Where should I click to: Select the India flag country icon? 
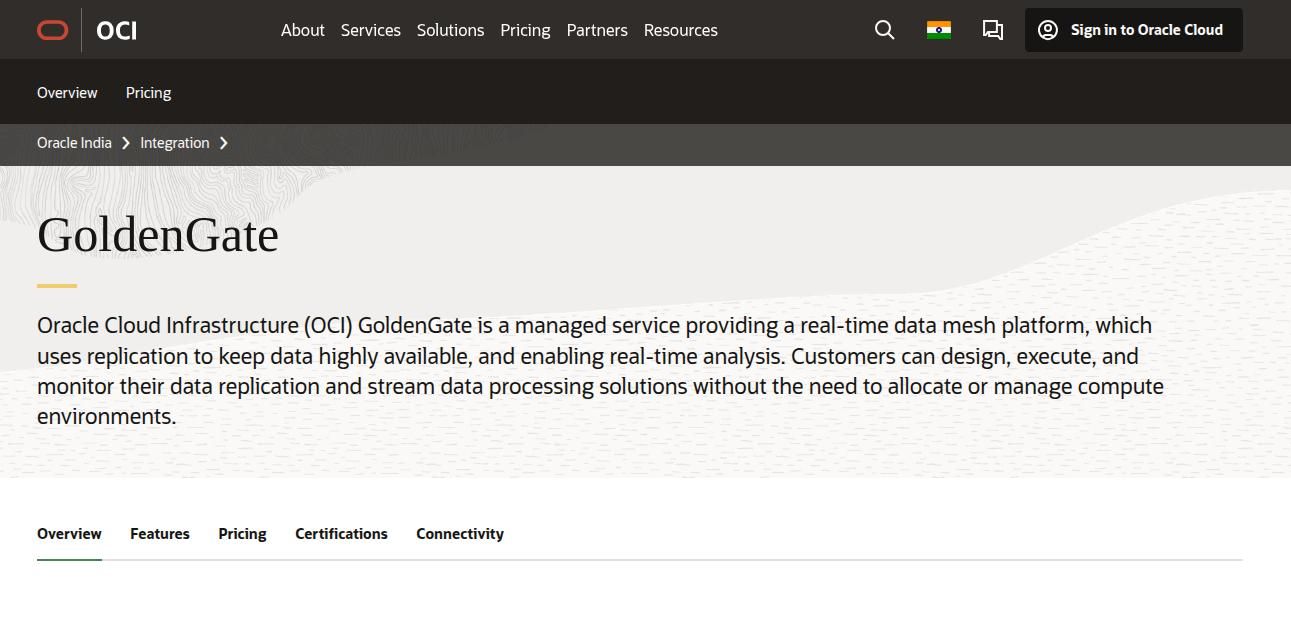click(938, 30)
